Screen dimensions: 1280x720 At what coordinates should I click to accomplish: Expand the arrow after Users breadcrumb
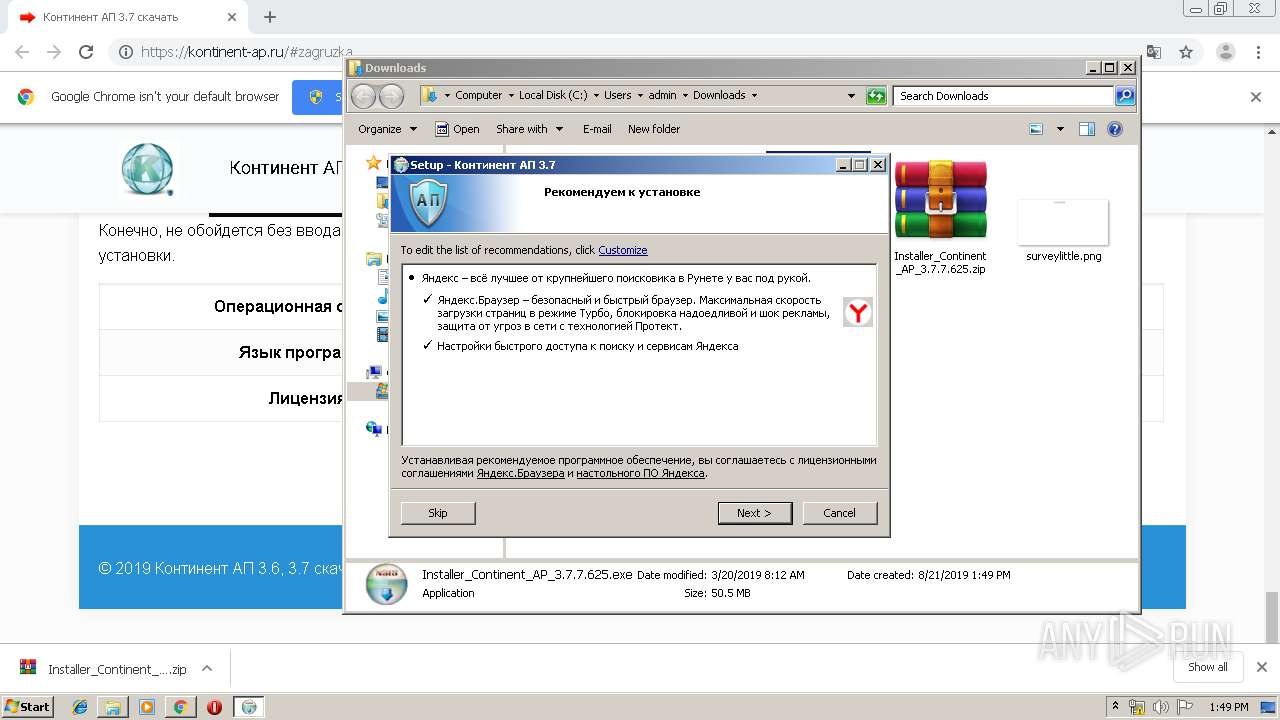pos(640,96)
